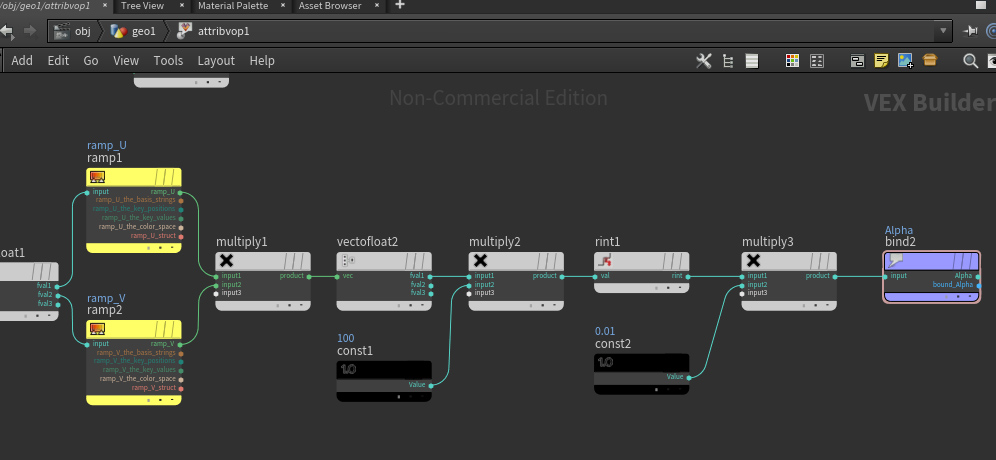The image size is (996, 460).
Task: Select rint1 node by its step icon
Action: coord(604,260)
